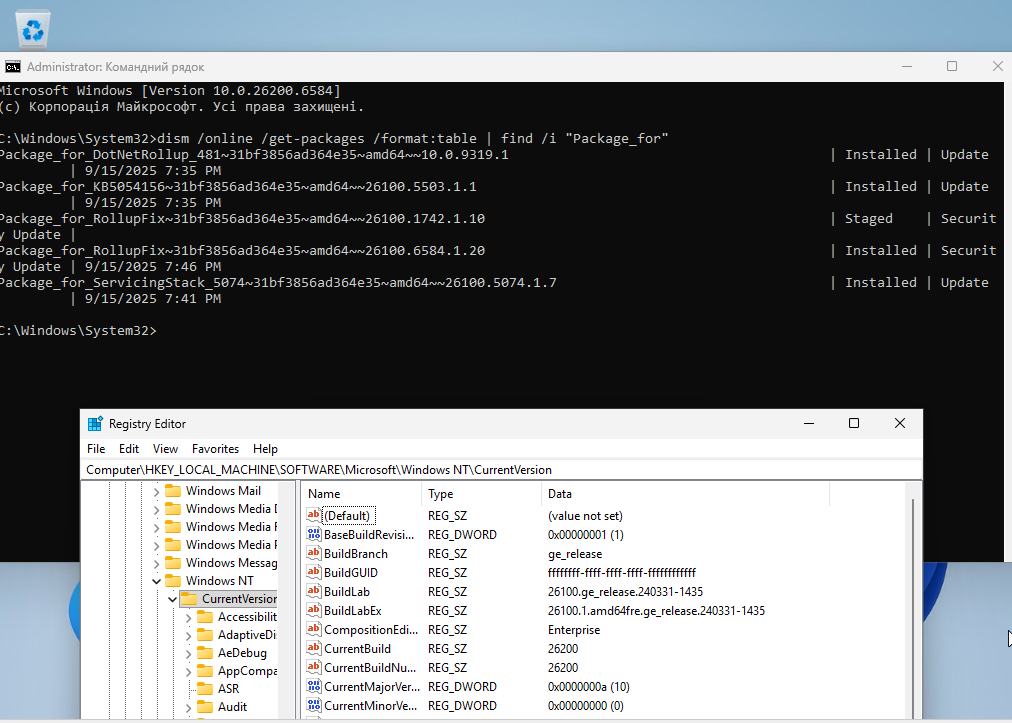Select the Audit registry key
The image size is (1012, 723).
point(232,707)
